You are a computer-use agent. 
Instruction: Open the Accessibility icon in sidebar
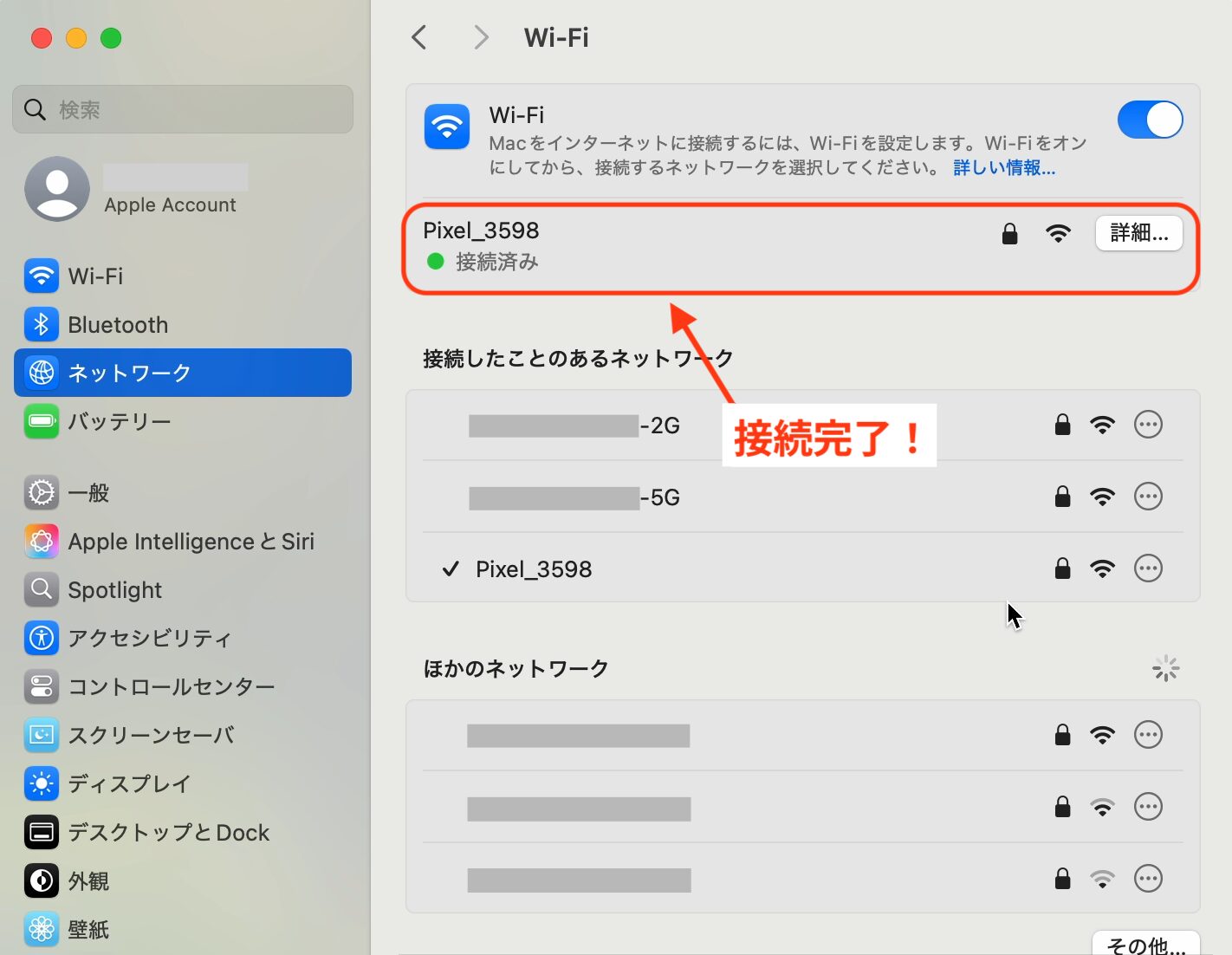42,639
